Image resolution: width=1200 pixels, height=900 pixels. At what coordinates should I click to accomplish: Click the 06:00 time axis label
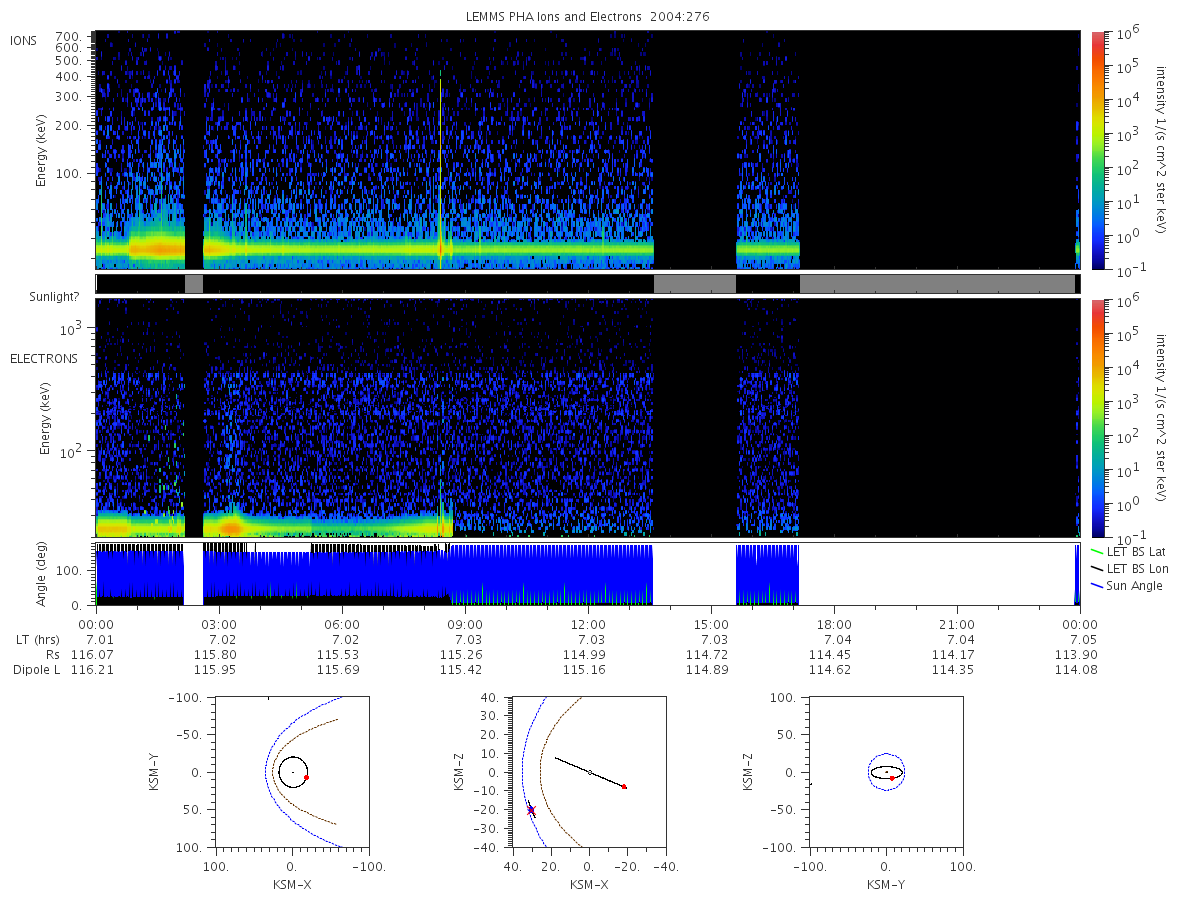click(343, 623)
